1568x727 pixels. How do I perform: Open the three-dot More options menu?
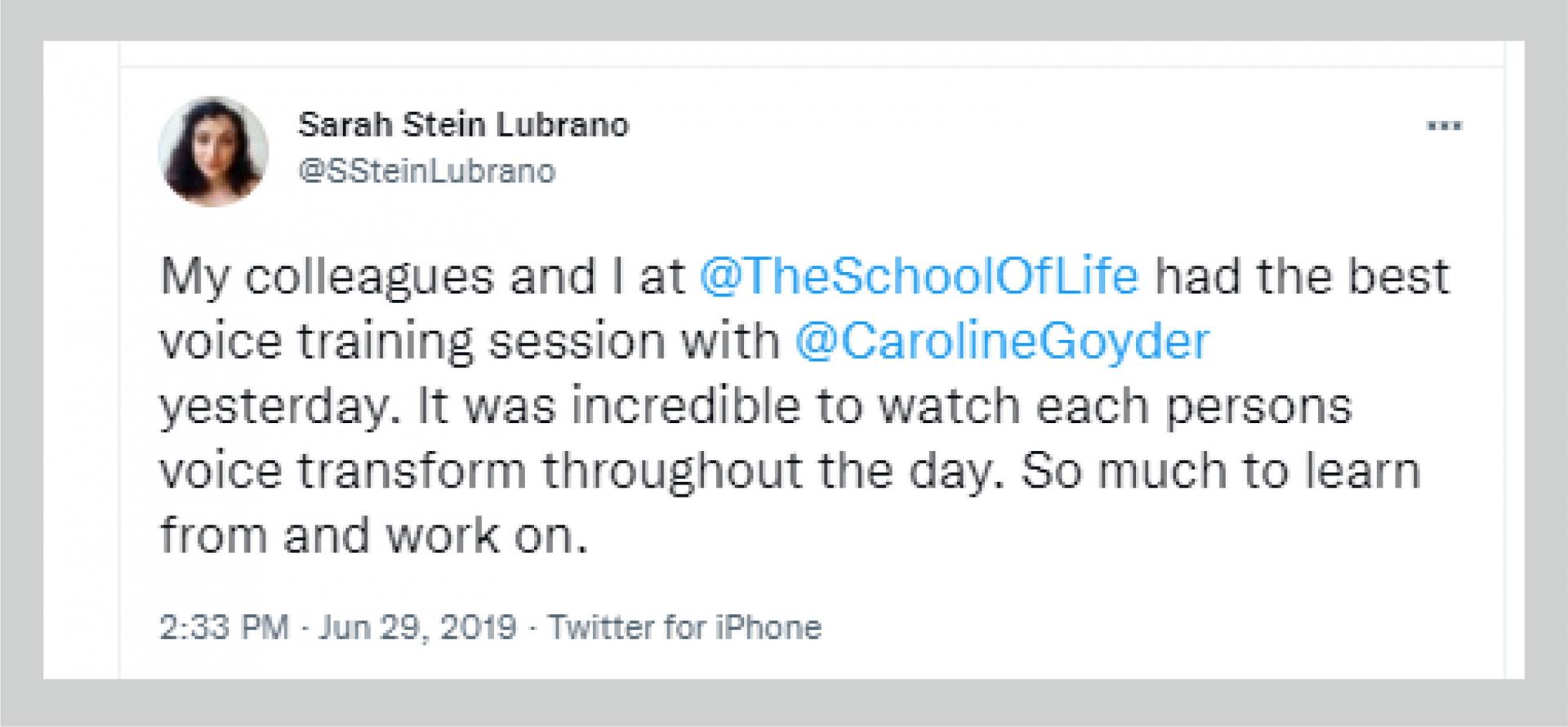coord(1444,127)
